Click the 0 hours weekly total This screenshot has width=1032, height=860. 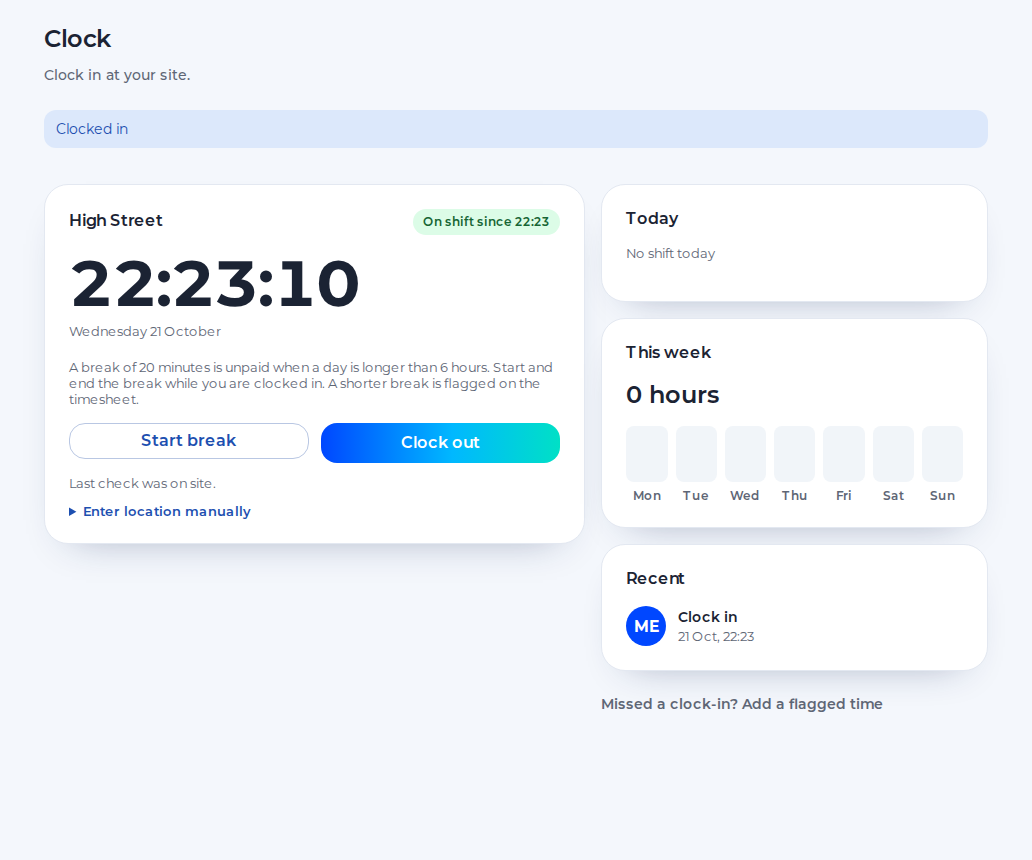tap(673, 395)
